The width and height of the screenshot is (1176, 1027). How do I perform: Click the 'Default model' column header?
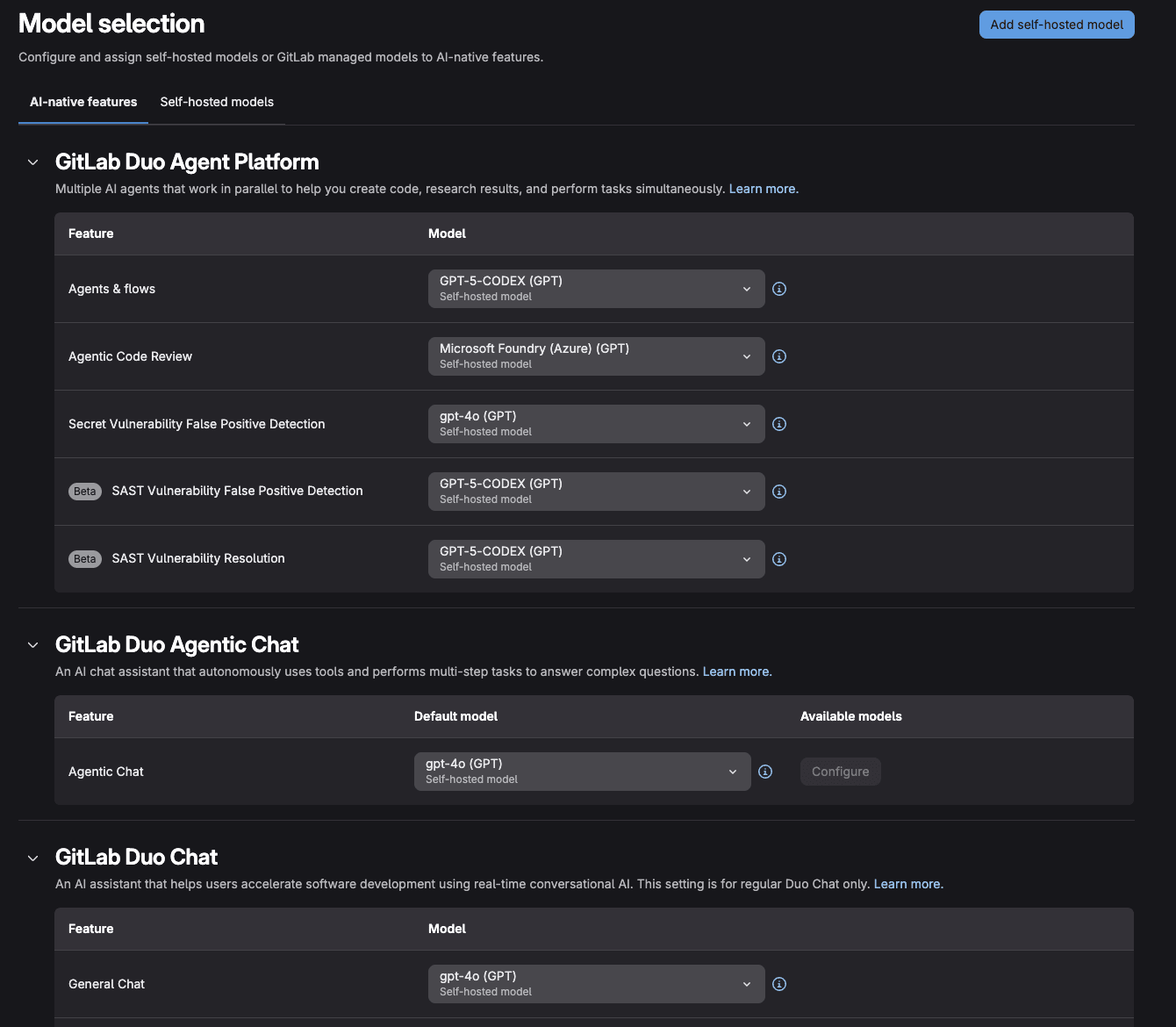click(x=455, y=716)
